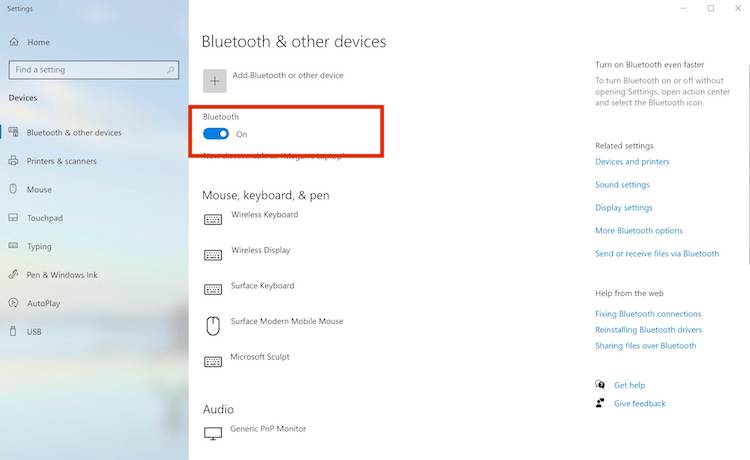Screen dimensions: 750x460
Task: Click the Wireless Display device icon
Action: [213, 255]
